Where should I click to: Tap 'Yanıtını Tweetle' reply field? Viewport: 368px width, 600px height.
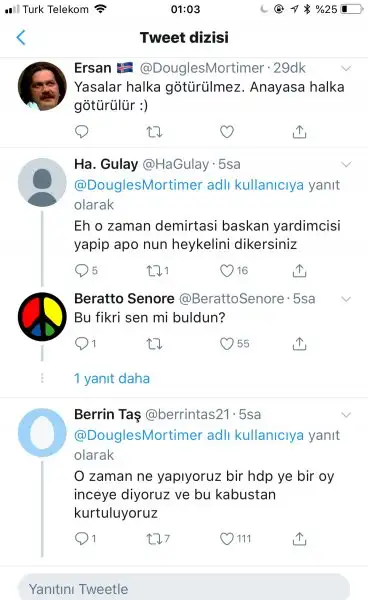(184, 588)
